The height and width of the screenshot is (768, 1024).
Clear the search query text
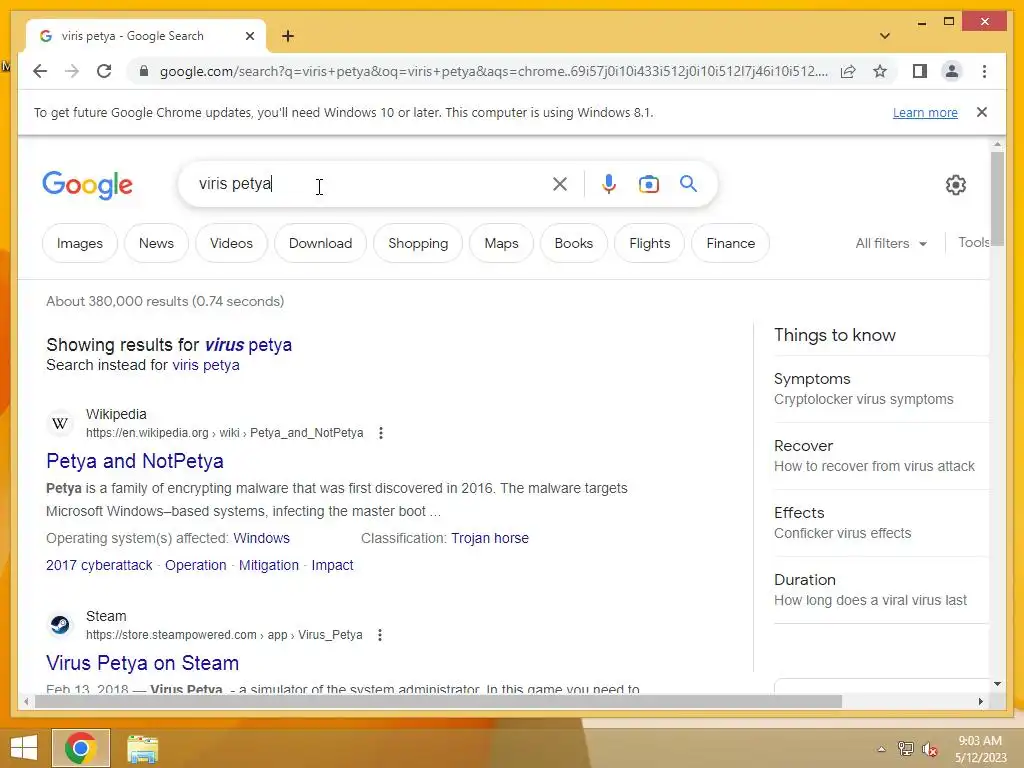560,184
